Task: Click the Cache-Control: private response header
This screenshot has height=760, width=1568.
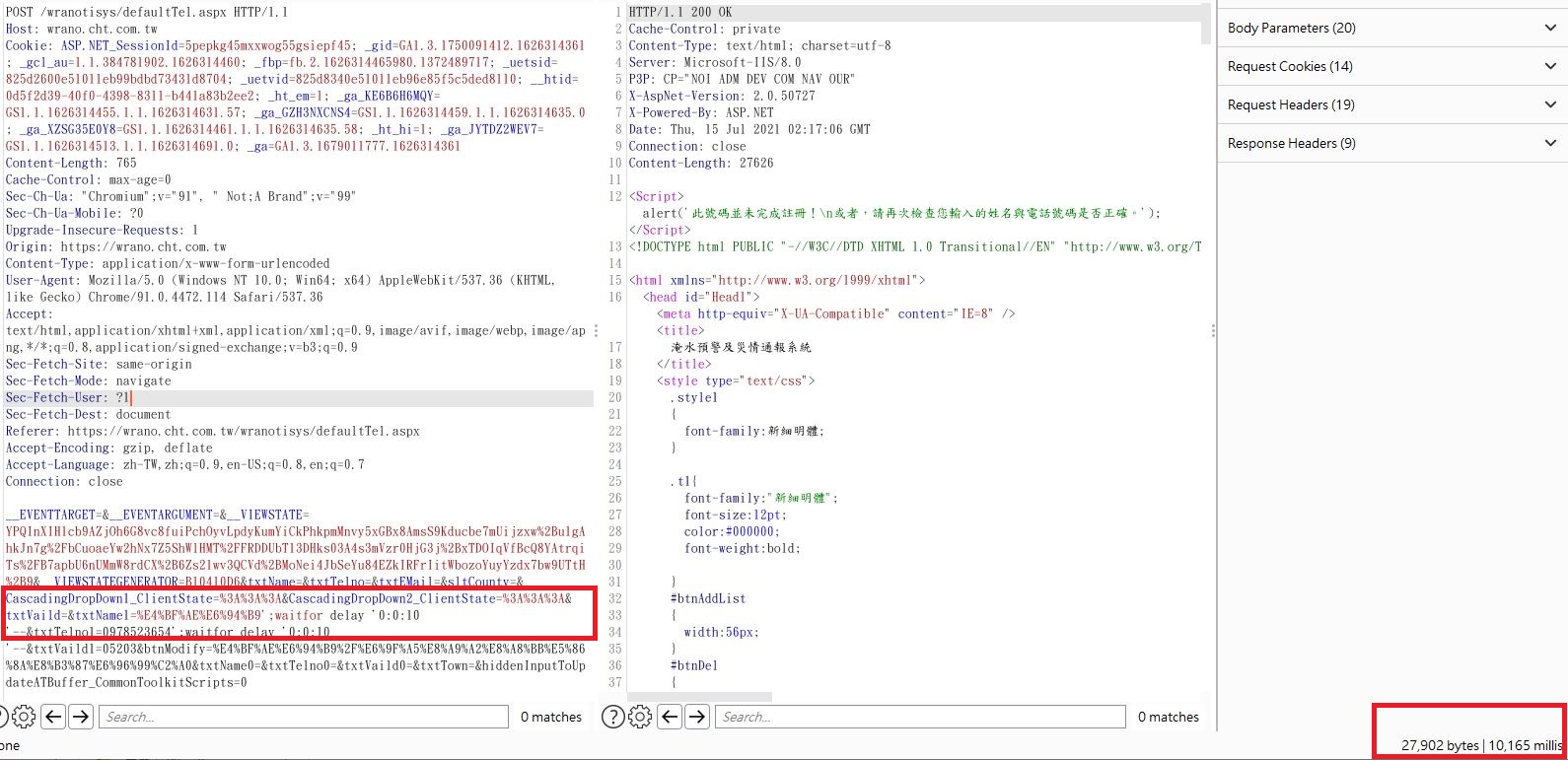Action: click(704, 29)
